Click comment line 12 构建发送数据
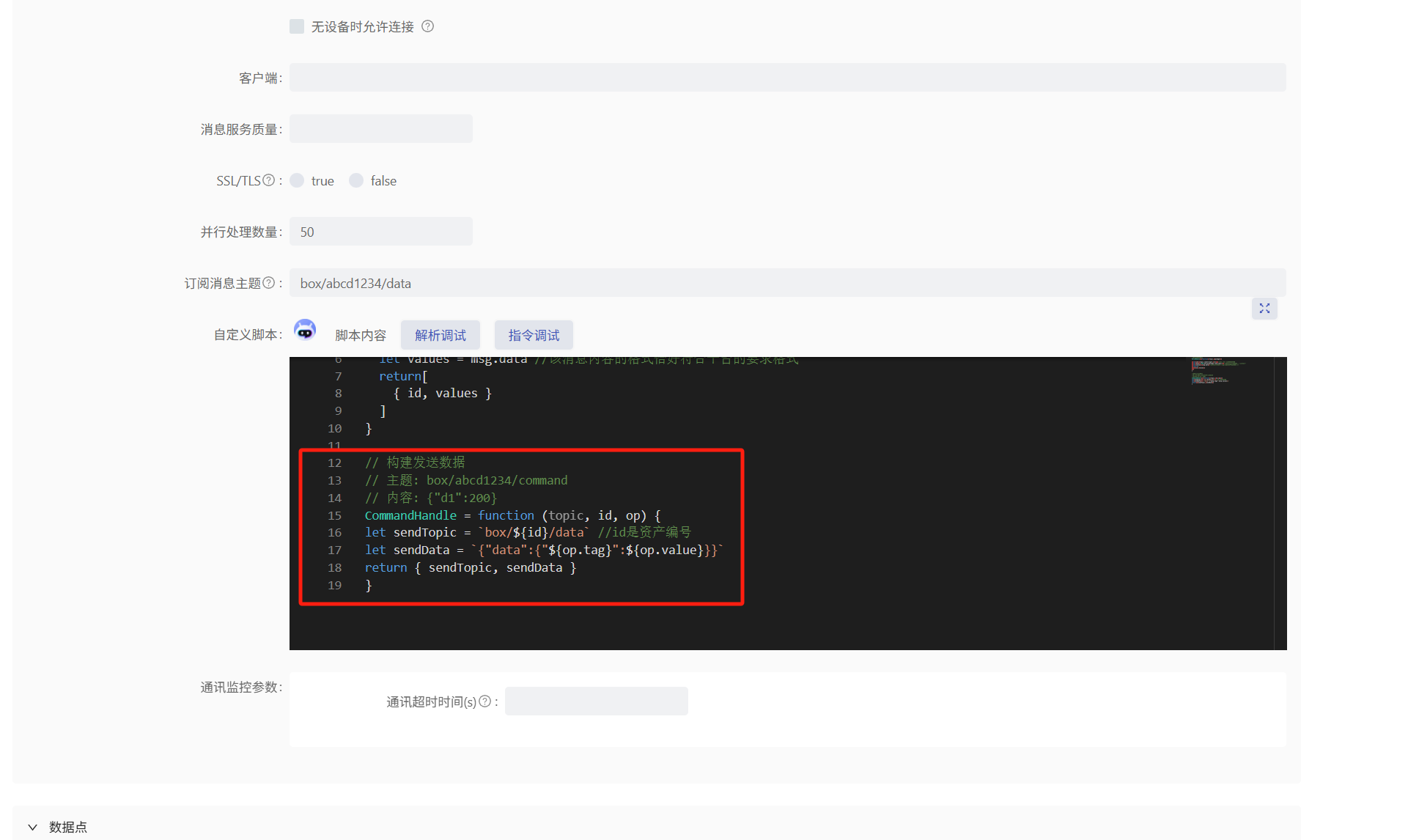 [x=415, y=463]
